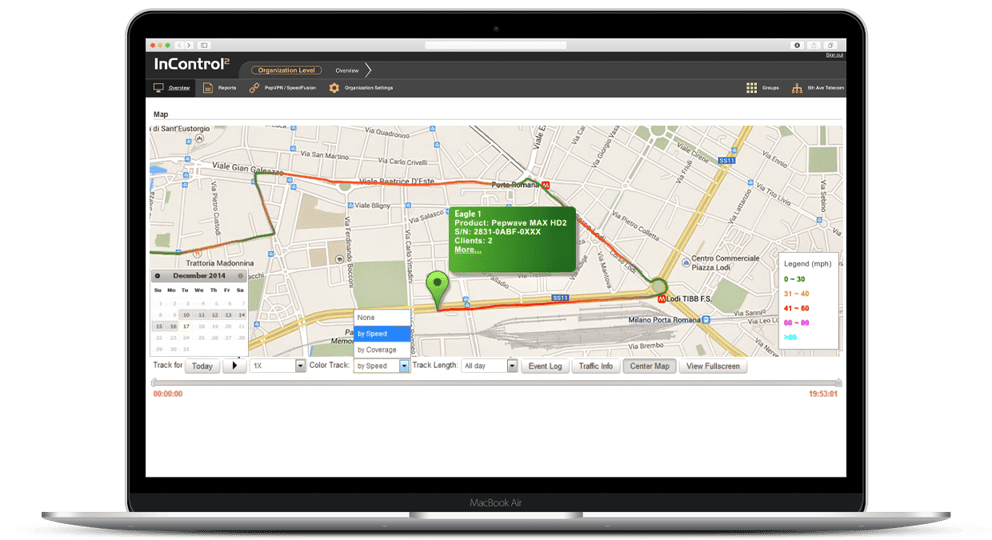Screen dimensions: 992x540
Task: Click the 00:00:00 start time label
Action: (168, 394)
